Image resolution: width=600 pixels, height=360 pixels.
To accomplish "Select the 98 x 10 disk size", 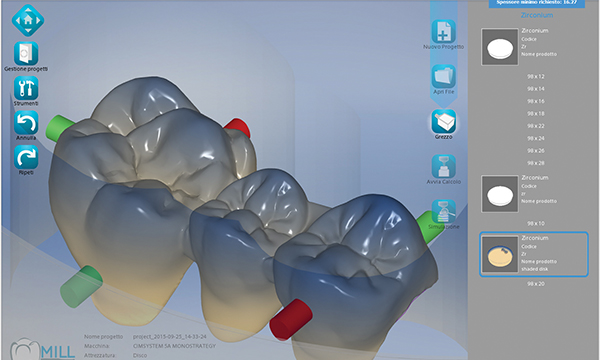I will coord(536,223).
